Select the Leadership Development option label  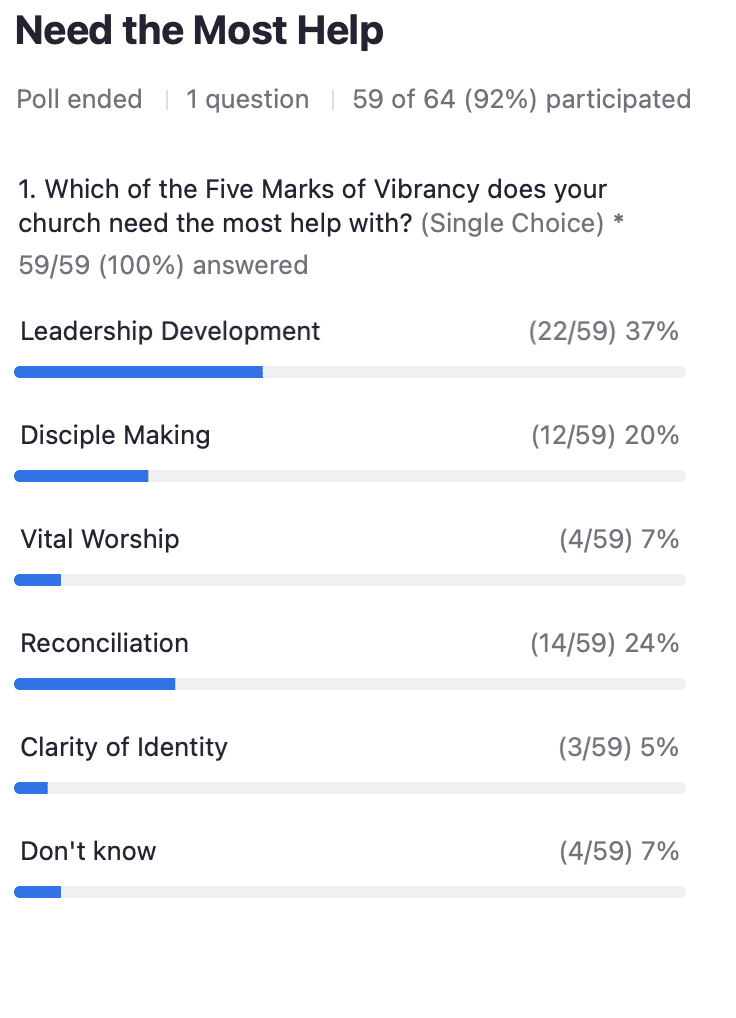tap(170, 331)
